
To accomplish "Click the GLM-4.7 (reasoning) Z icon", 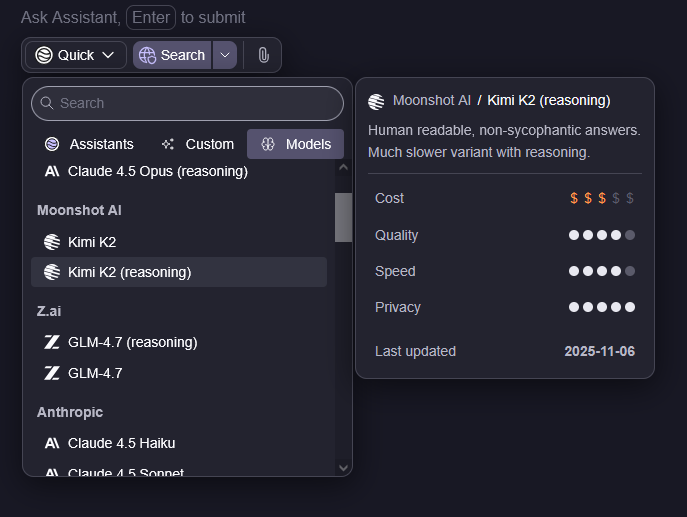I will coord(52,342).
